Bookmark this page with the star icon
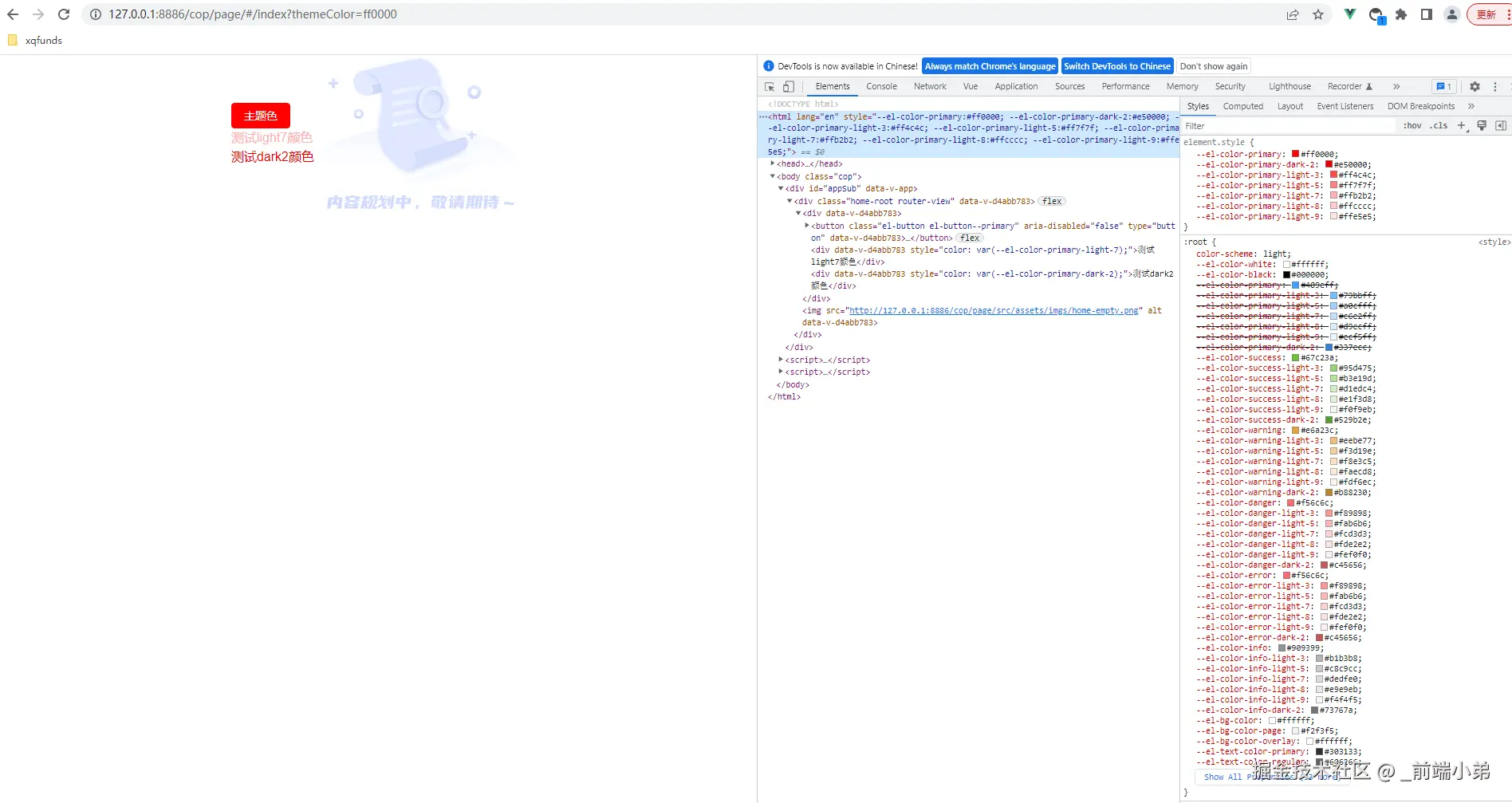1512x803 pixels. [1318, 14]
